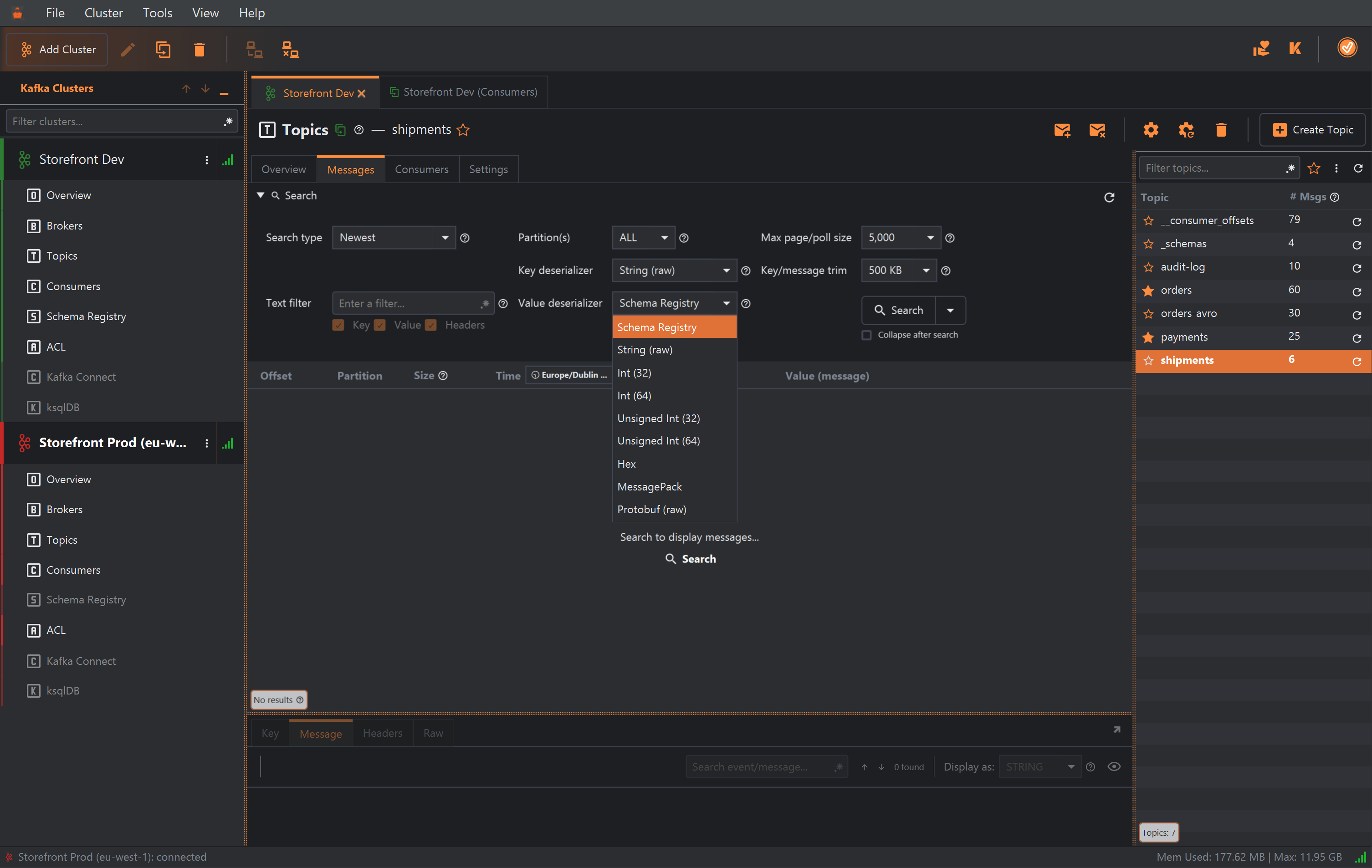Click the Value deserializer combo box
This screenshot has height=868, width=1372.
click(674, 303)
